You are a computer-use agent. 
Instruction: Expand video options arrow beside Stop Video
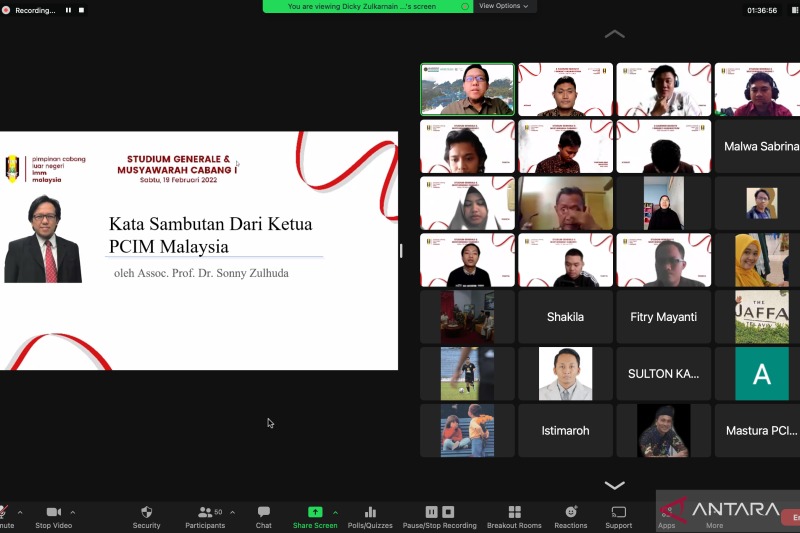[x=72, y=512]
